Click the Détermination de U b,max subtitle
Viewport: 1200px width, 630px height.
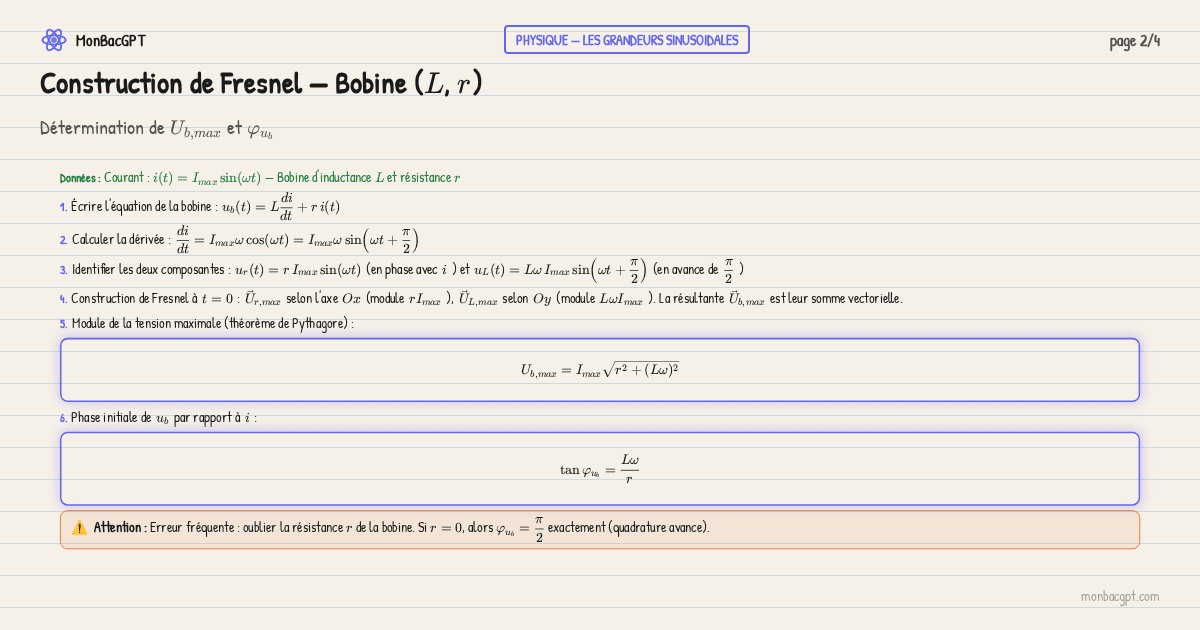pos(156,129)
